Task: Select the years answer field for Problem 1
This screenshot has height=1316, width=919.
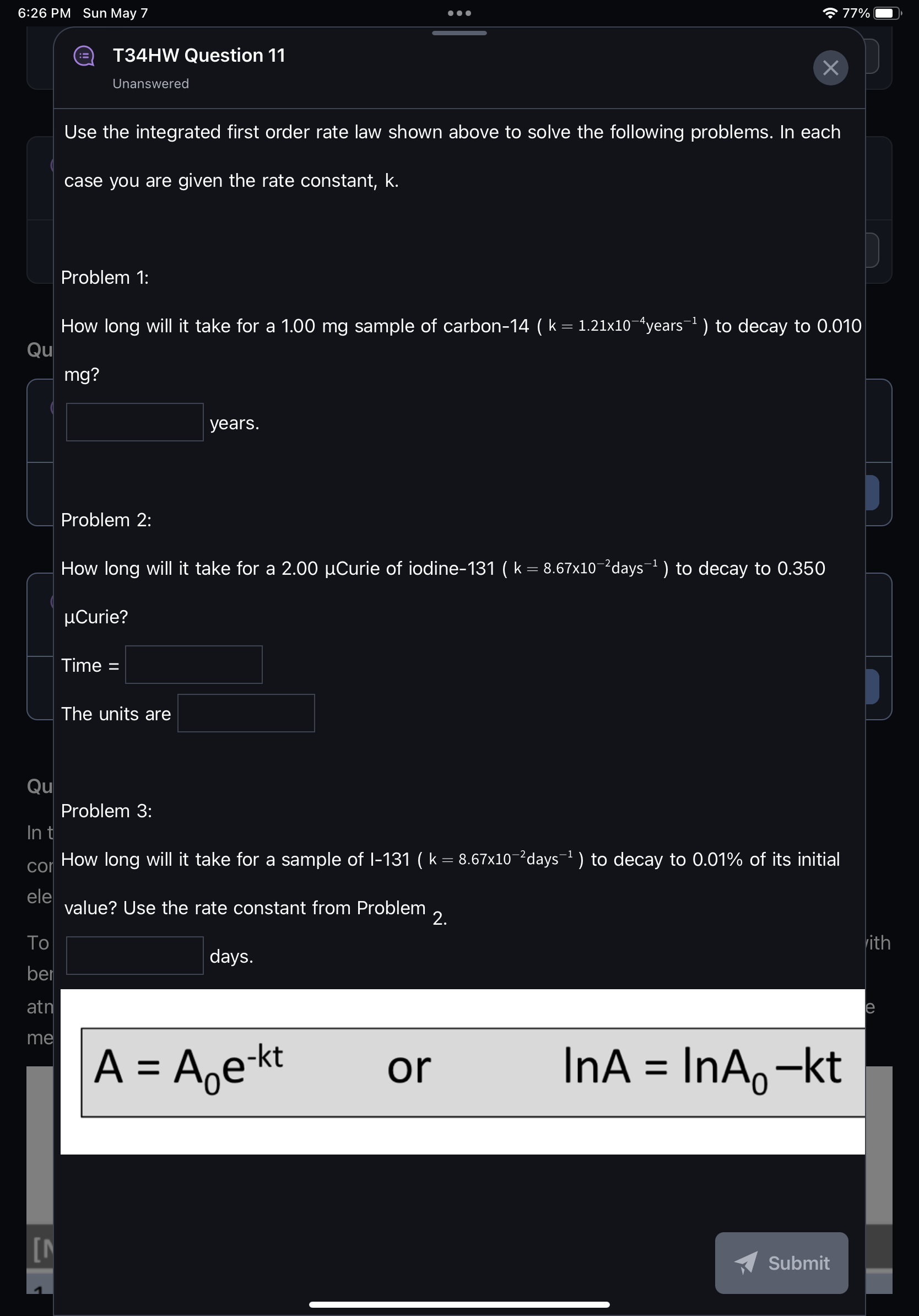Action: (x=134, y=423)
